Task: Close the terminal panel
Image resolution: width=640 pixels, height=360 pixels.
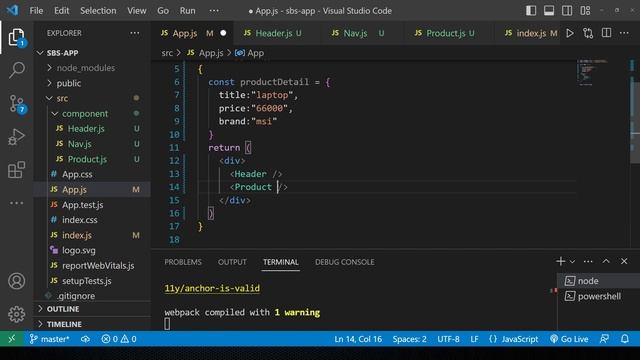Action: [624, 261]
